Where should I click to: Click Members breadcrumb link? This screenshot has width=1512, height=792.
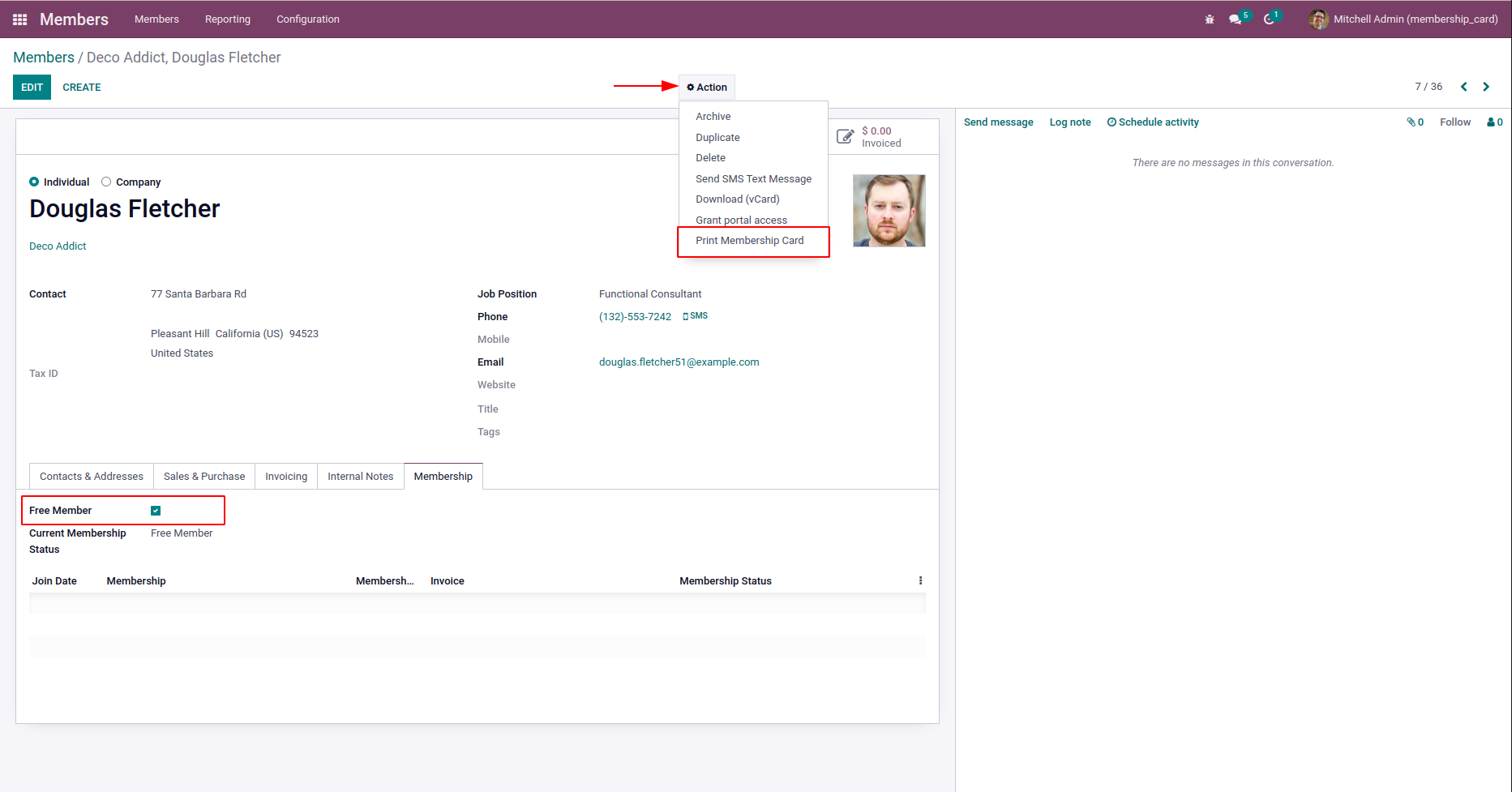click(x=44, y=58)
